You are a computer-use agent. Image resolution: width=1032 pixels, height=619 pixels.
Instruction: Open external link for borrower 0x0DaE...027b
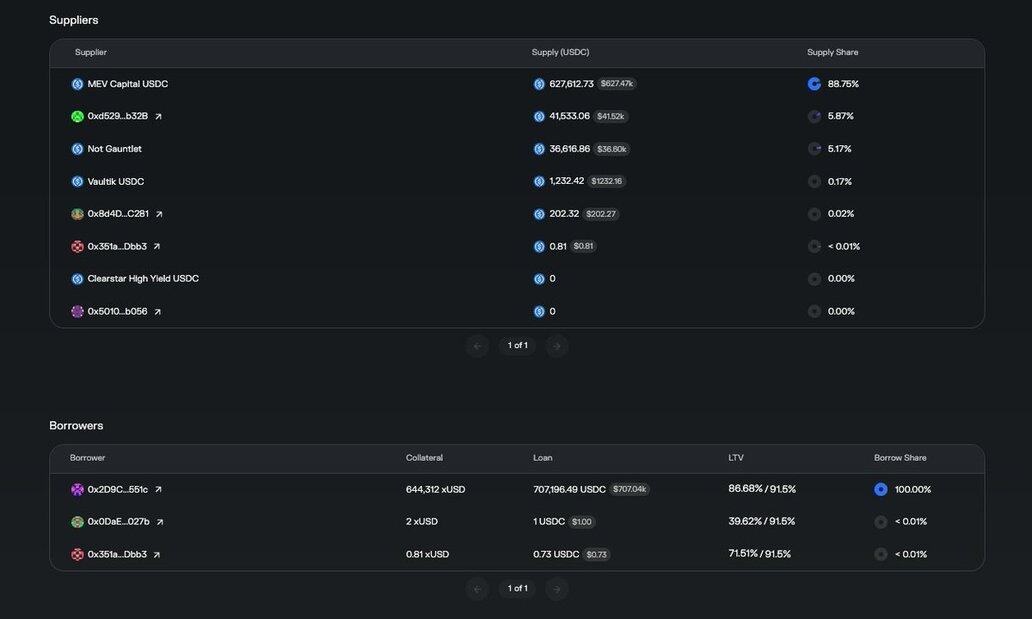tap(160, 522)
